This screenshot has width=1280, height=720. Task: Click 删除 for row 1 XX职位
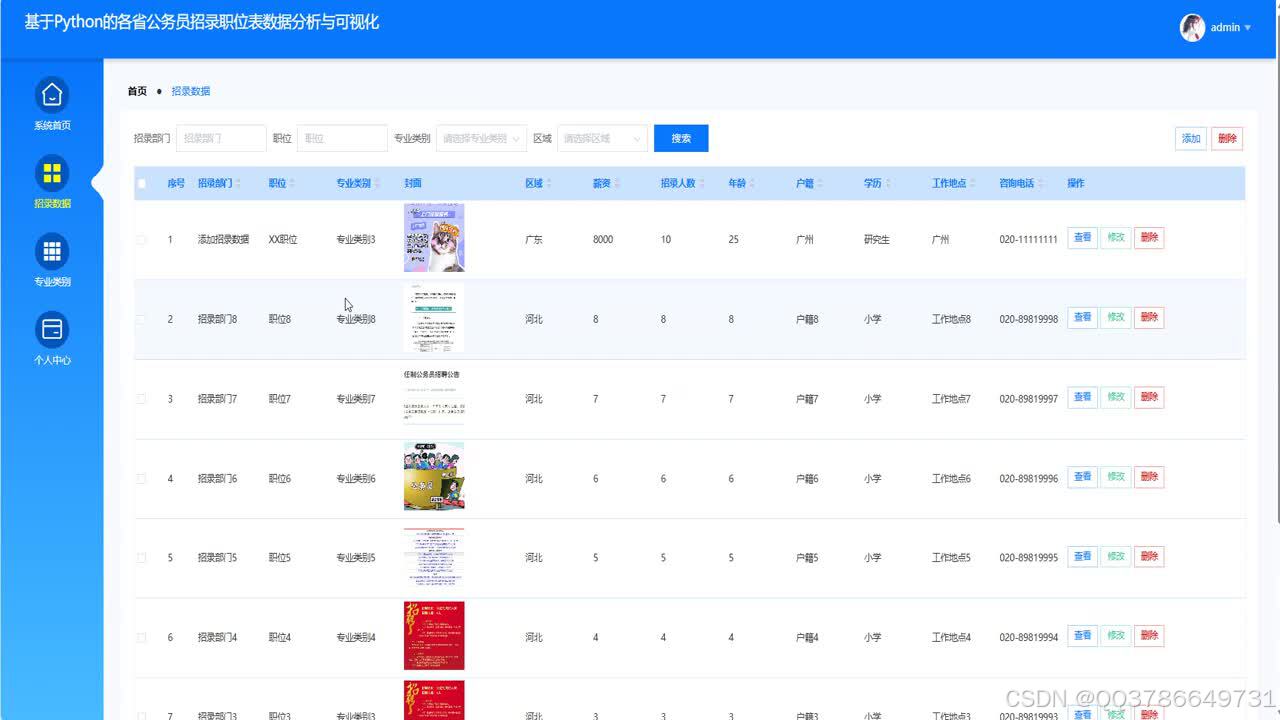click(x=1149, y=238)
